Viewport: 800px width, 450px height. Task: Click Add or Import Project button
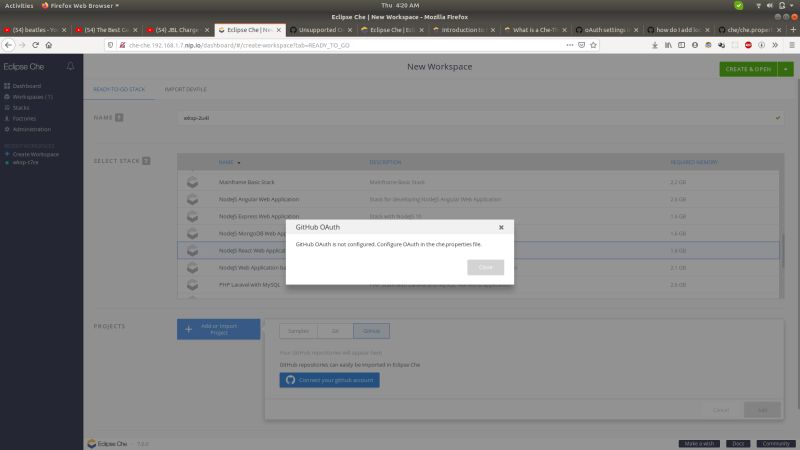pyautogui.click(x=218, y=329)
